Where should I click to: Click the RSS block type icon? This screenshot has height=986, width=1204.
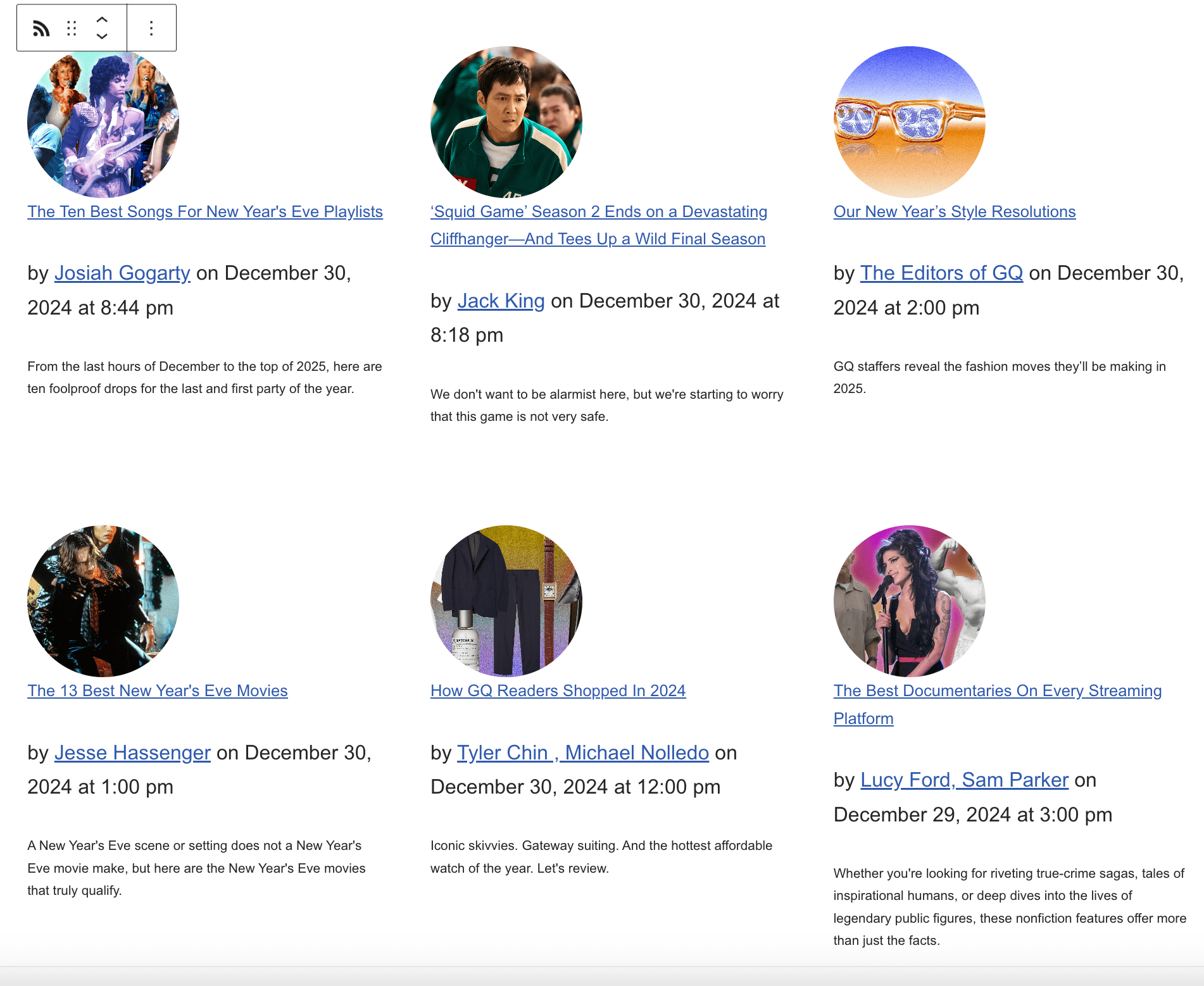(41, 28)
